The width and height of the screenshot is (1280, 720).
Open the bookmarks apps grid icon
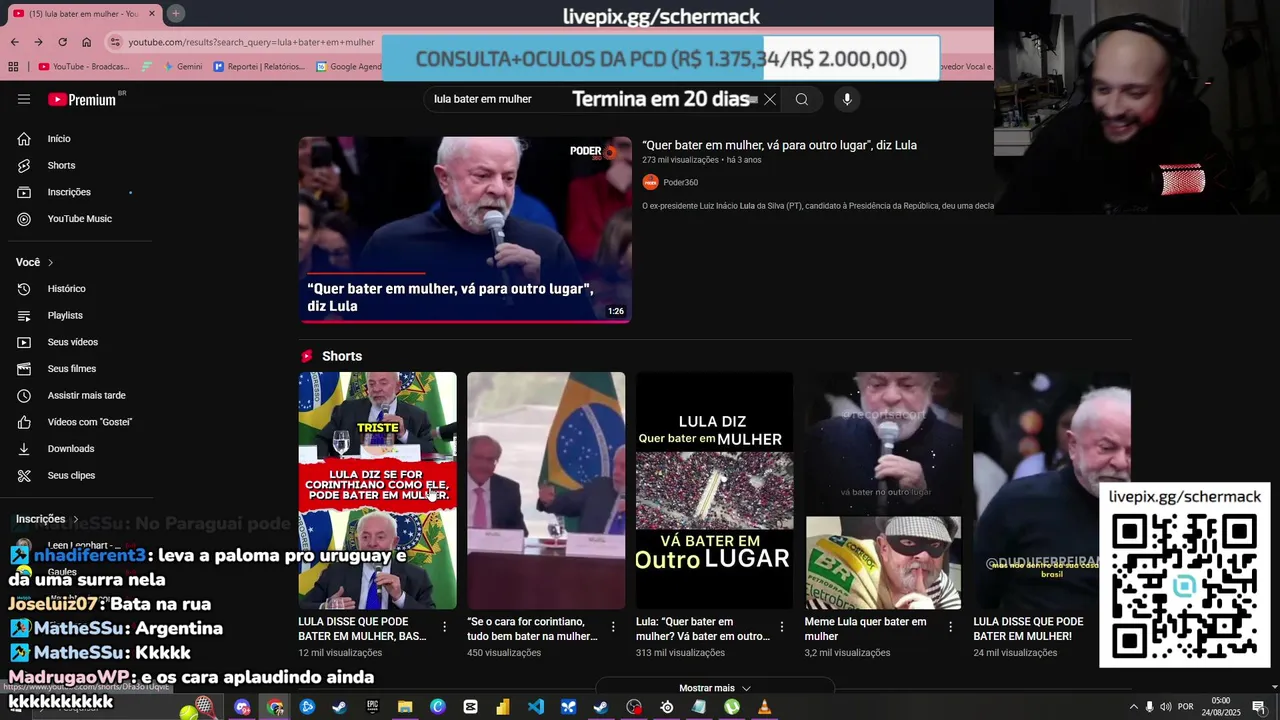pyautogui.click(x=13, y=67)
